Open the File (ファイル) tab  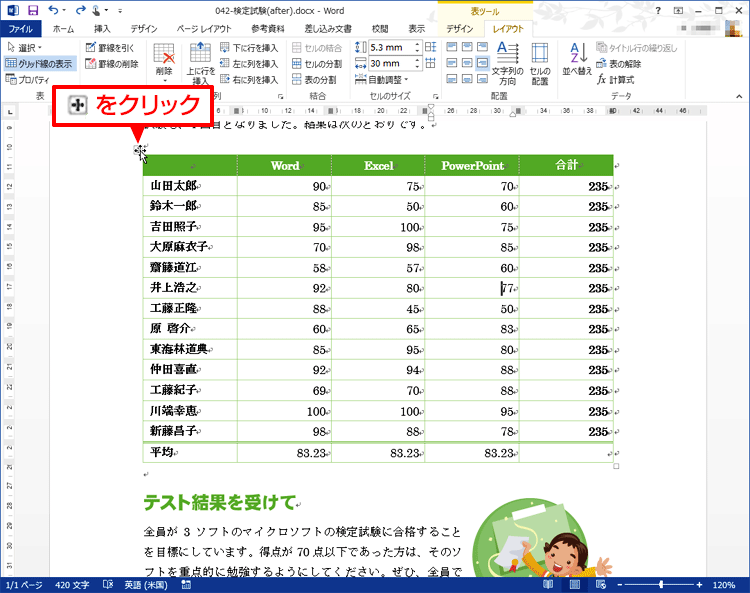point(21,29)
